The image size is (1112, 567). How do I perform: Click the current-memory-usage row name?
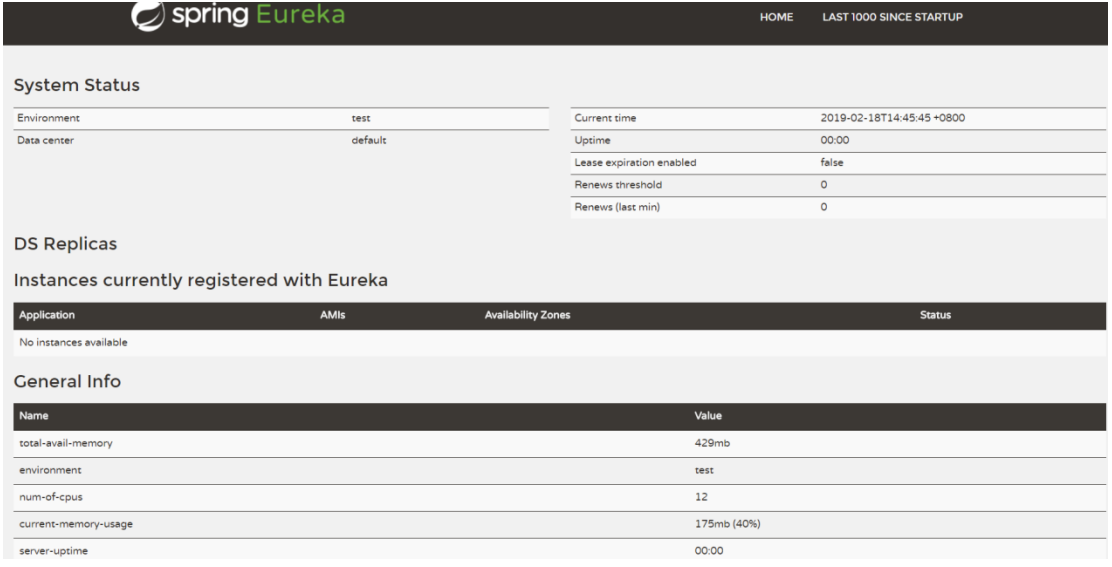click(x=76, y=524)
